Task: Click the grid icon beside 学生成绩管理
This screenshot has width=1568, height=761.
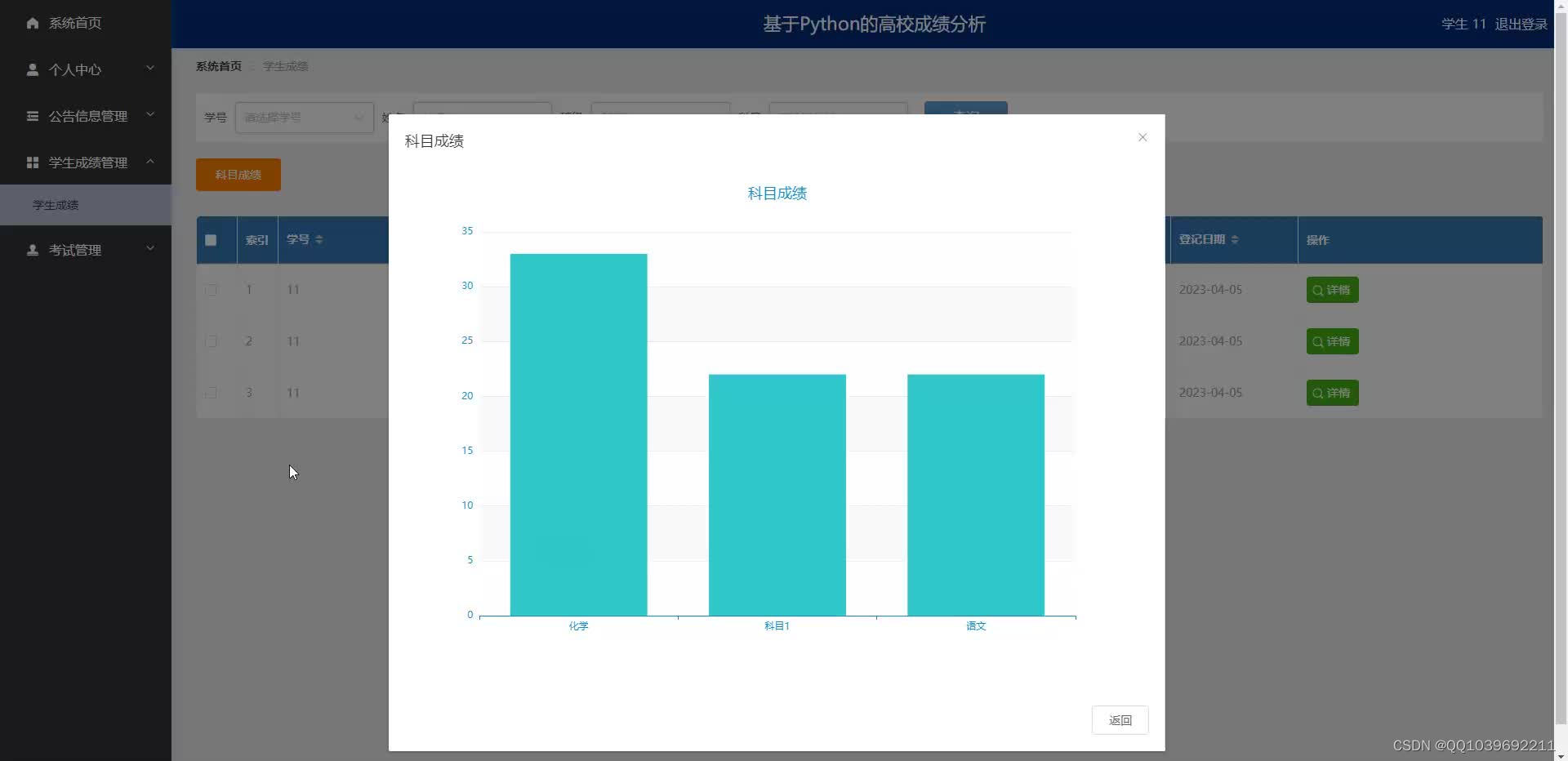Action: point(33,162)
